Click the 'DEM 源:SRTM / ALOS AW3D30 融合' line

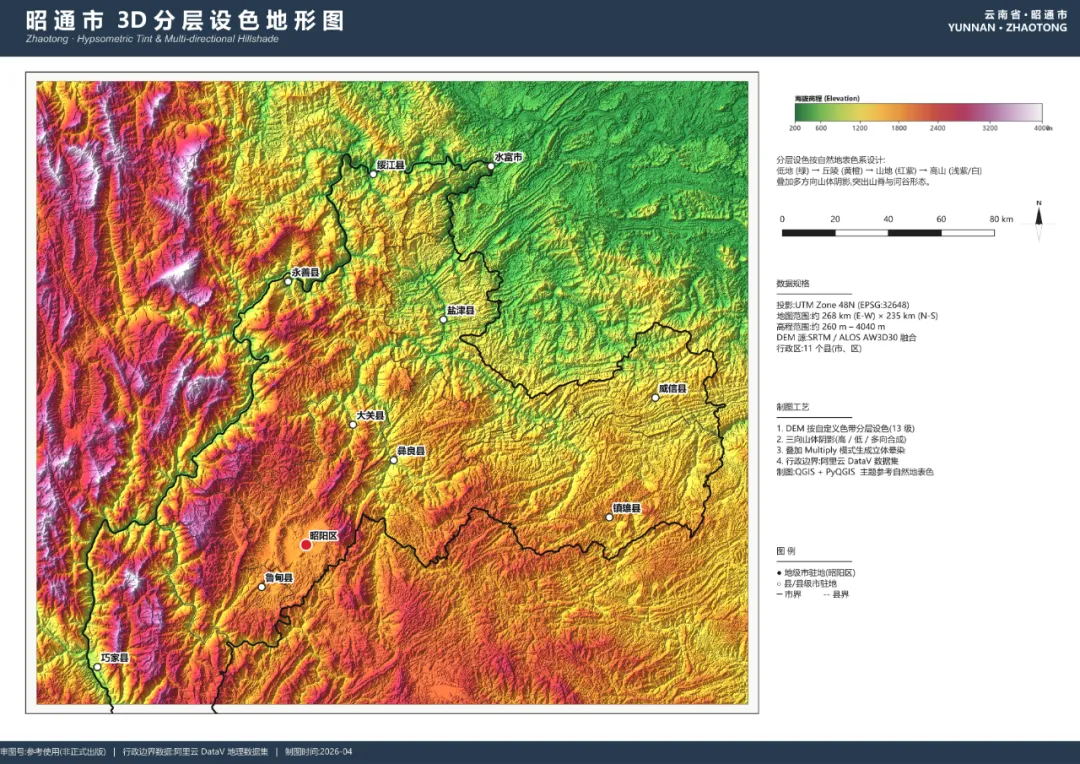(x=846, y=338)
